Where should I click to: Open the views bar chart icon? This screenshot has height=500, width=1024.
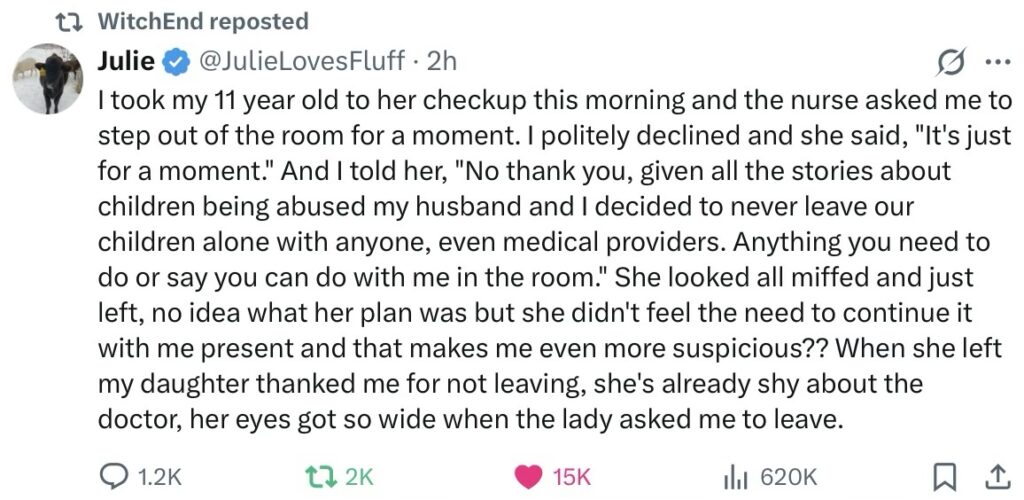(737, 477)
